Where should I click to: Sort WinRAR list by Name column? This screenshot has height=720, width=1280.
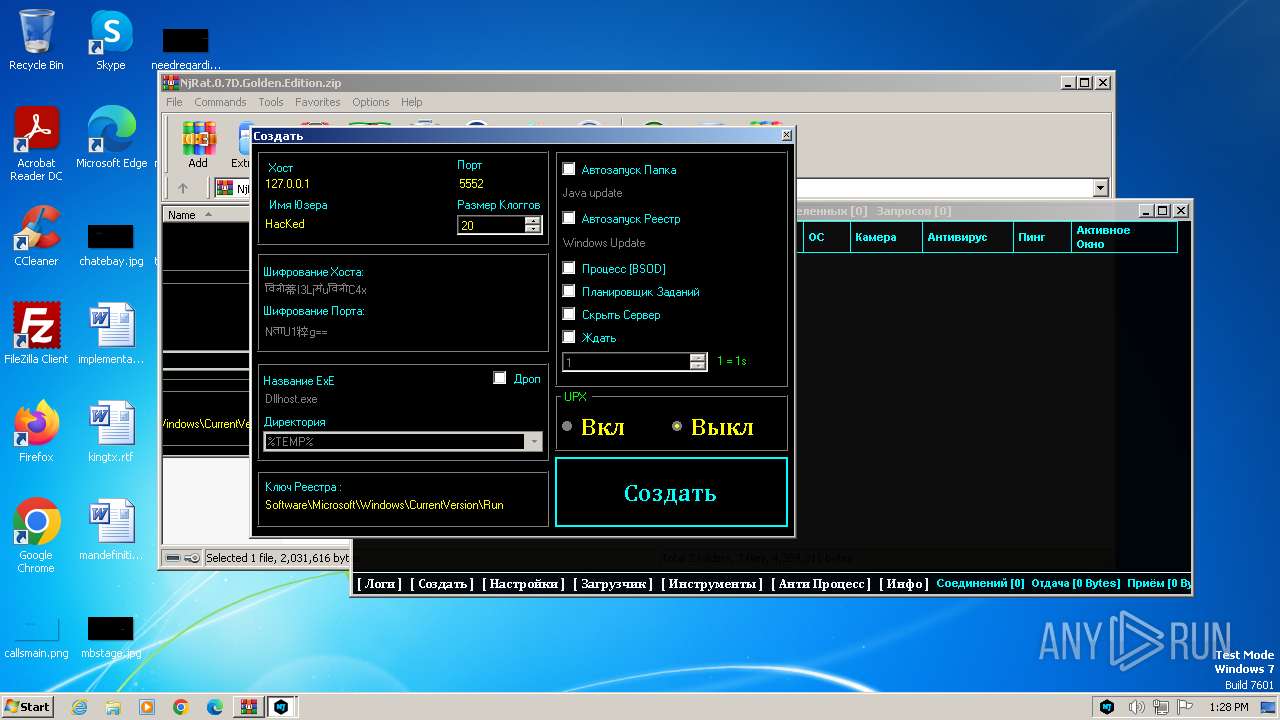click(x=182, y=215)
